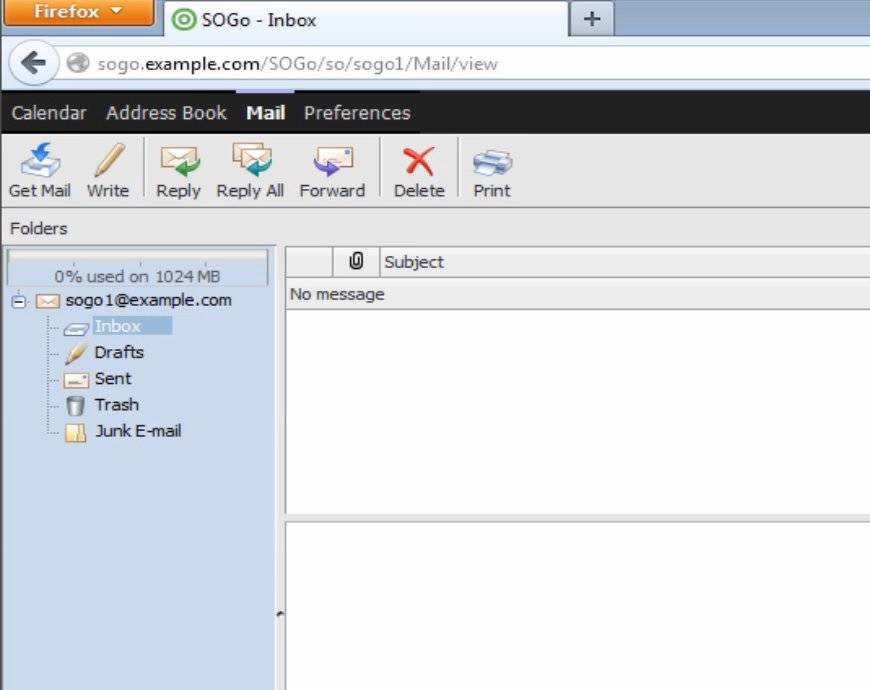Click the Reply envelope icon
This screenshot has width=870, height=690.
(x=180, y=161)
